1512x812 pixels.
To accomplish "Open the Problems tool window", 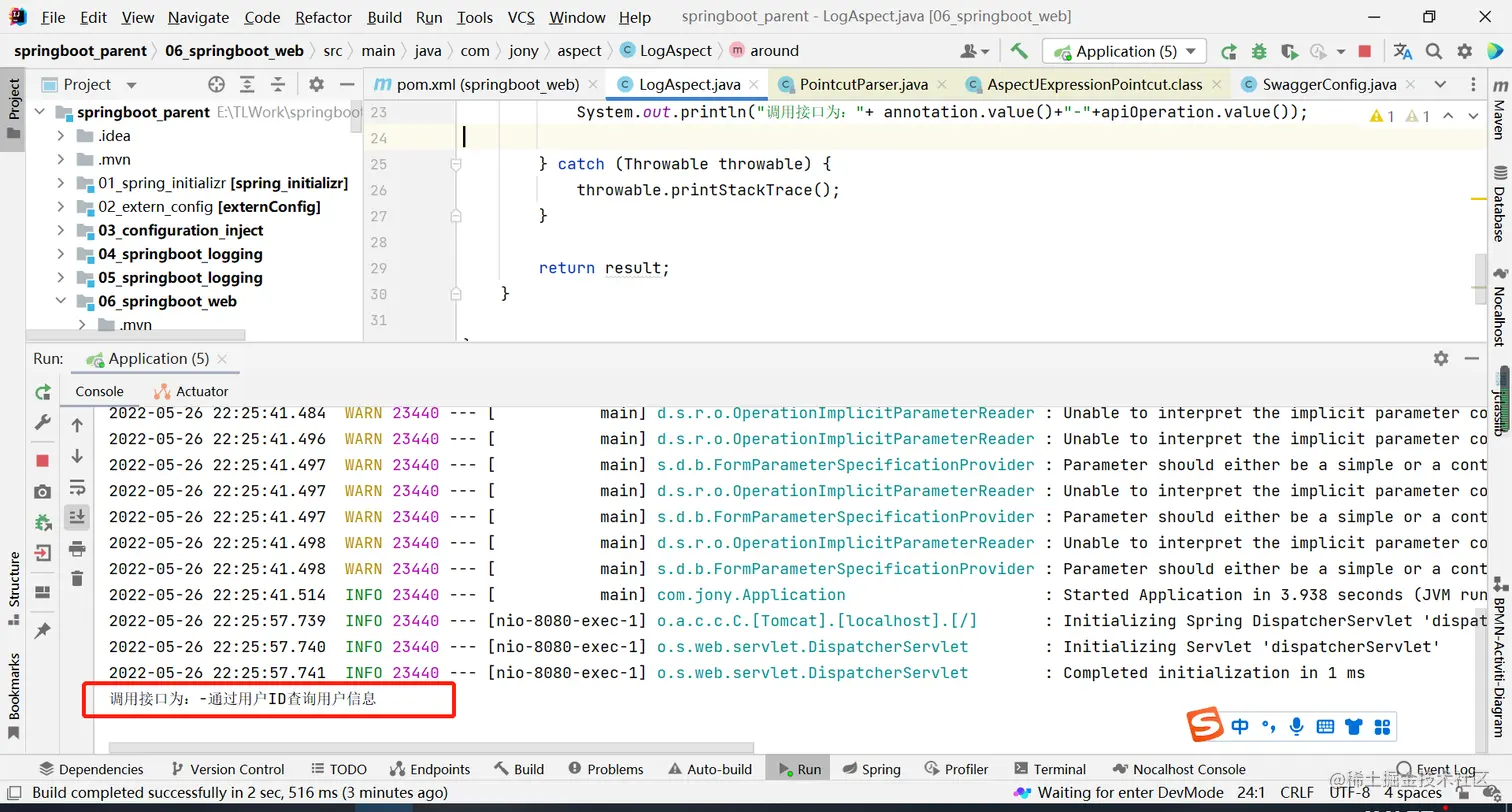I will click(x=605, y=769).
